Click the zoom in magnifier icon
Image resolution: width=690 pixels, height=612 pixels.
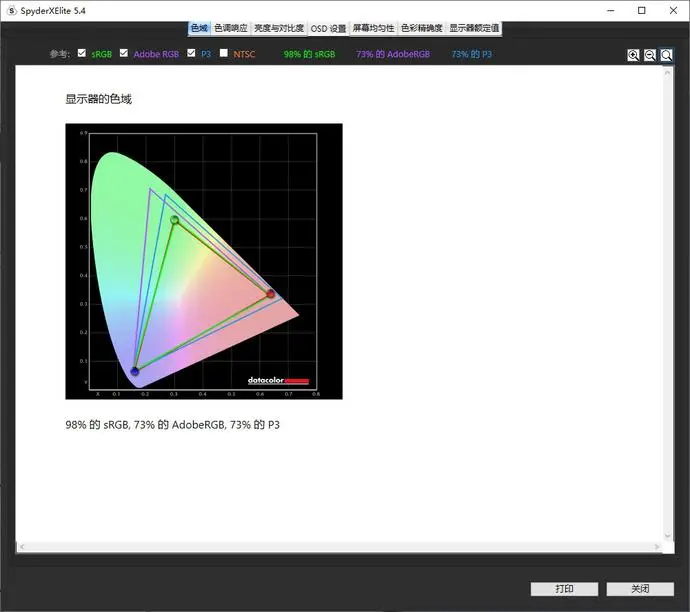(633, 55)
